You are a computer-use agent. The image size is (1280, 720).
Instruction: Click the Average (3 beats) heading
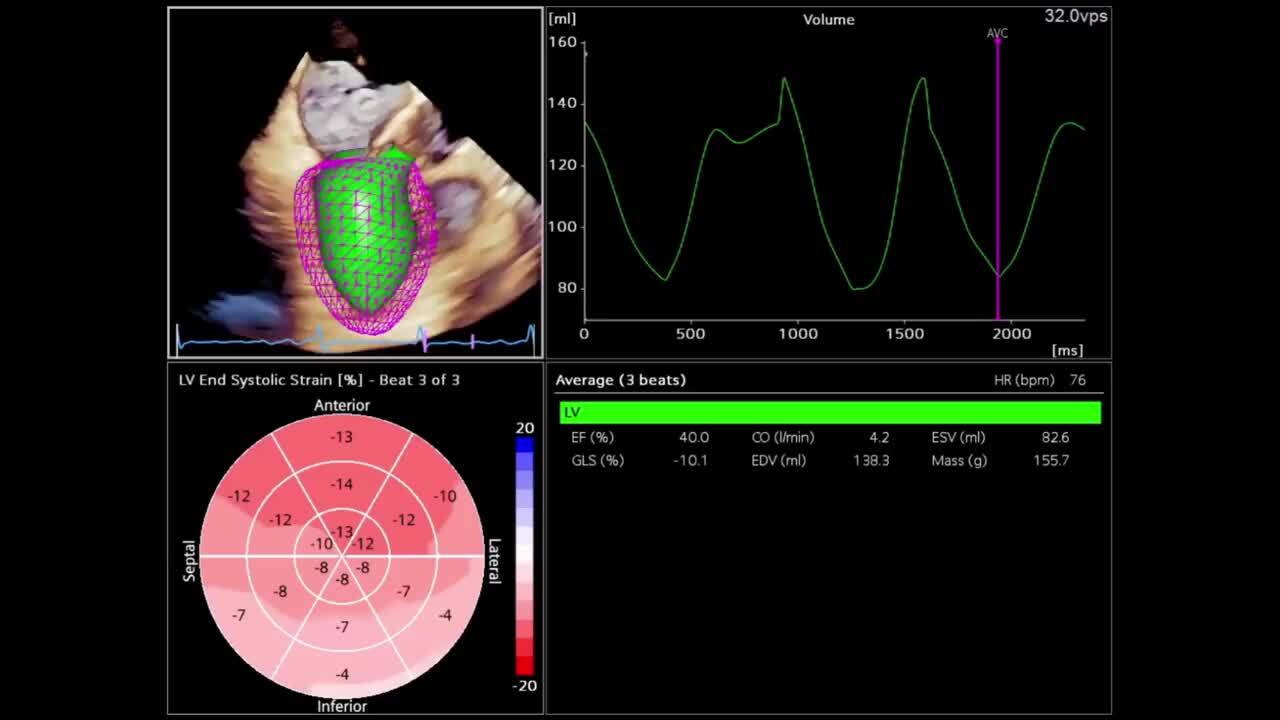[620, 380]
